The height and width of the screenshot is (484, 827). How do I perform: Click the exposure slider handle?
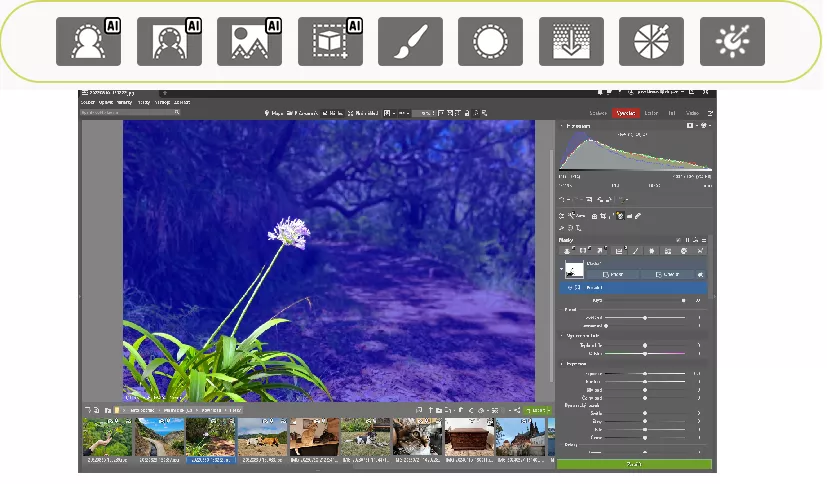645,372
